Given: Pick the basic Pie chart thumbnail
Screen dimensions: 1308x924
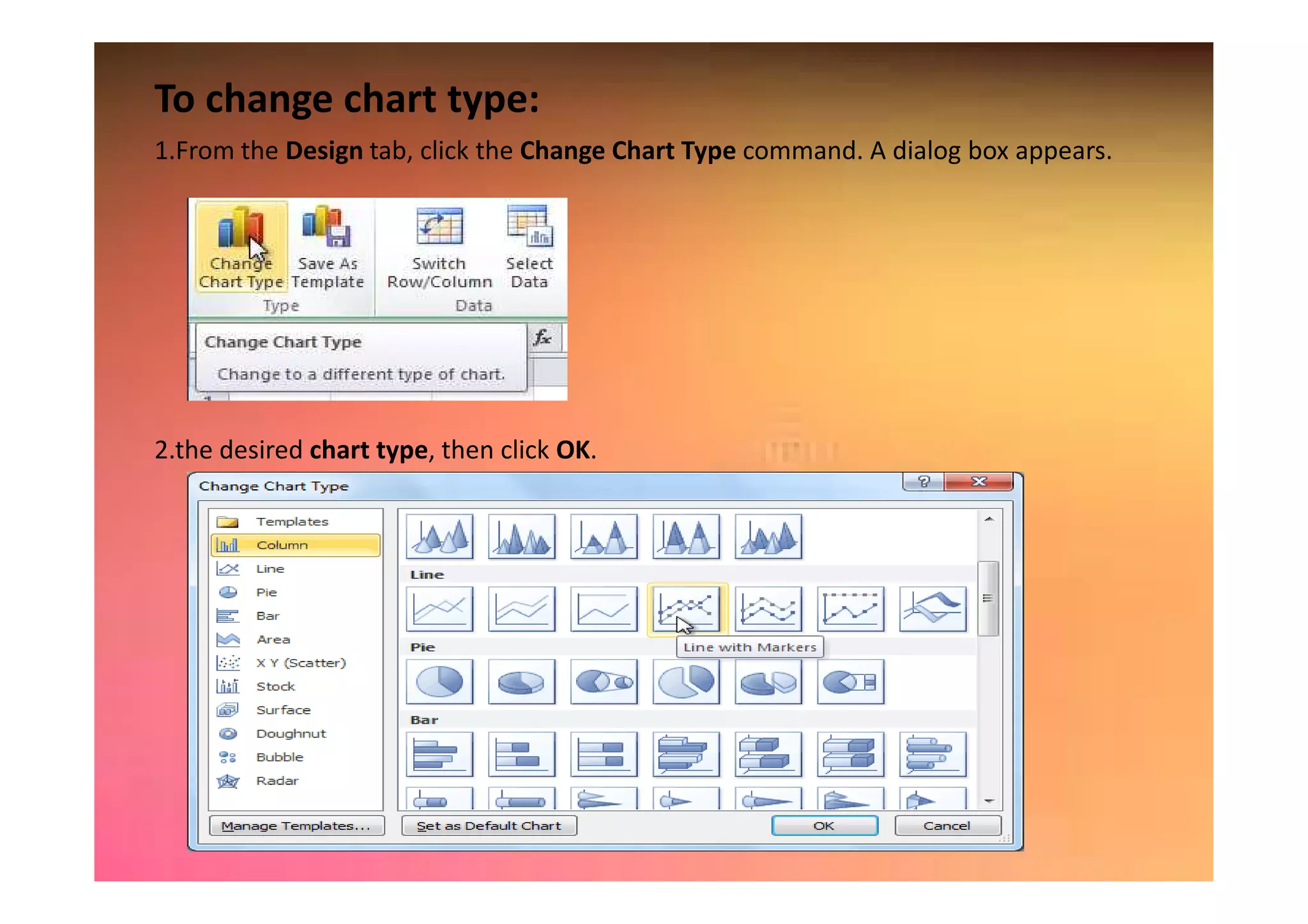Looking at the screenshot, I should (x=439, y=682).
